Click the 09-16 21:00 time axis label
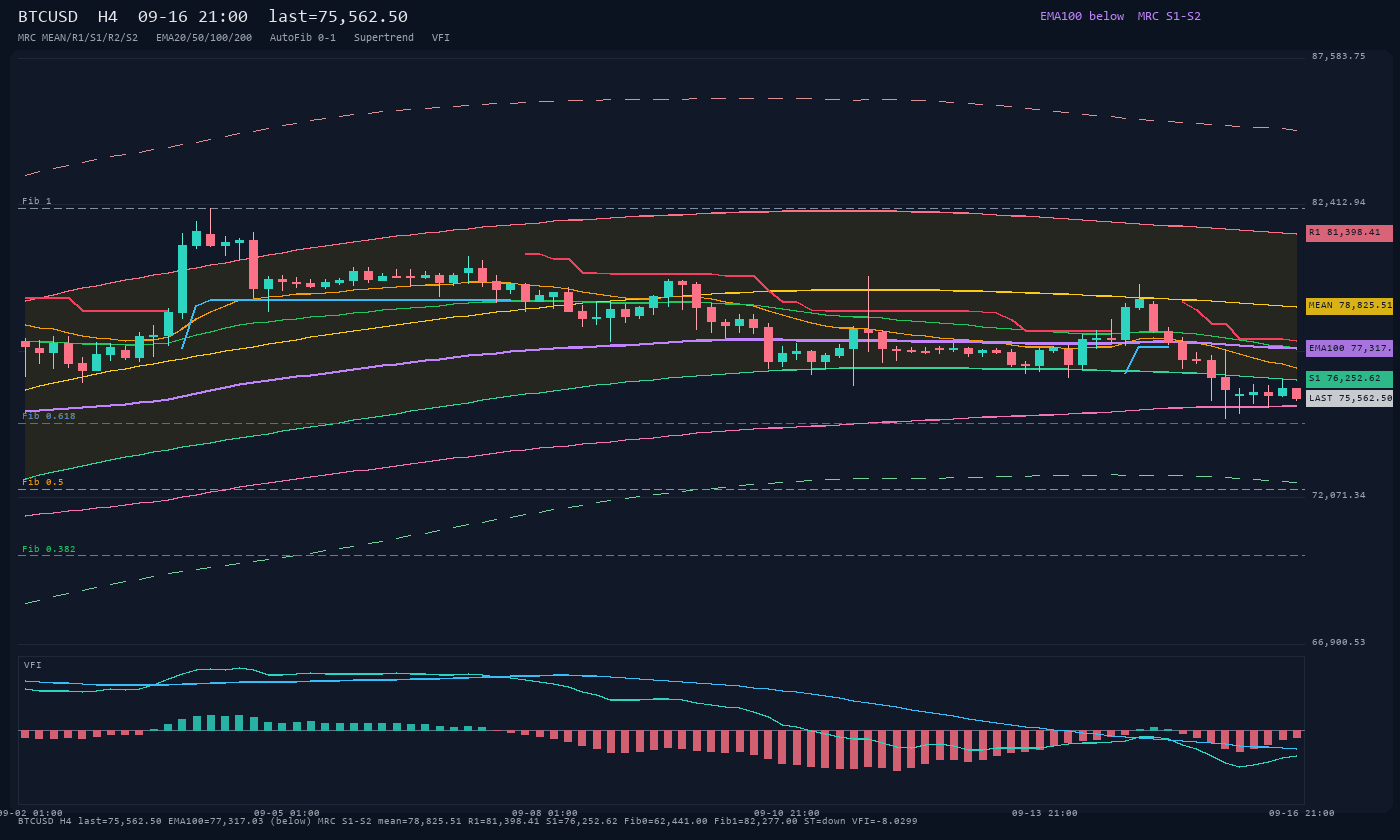The image size is (1400, 840). (x=1302, y=813)
